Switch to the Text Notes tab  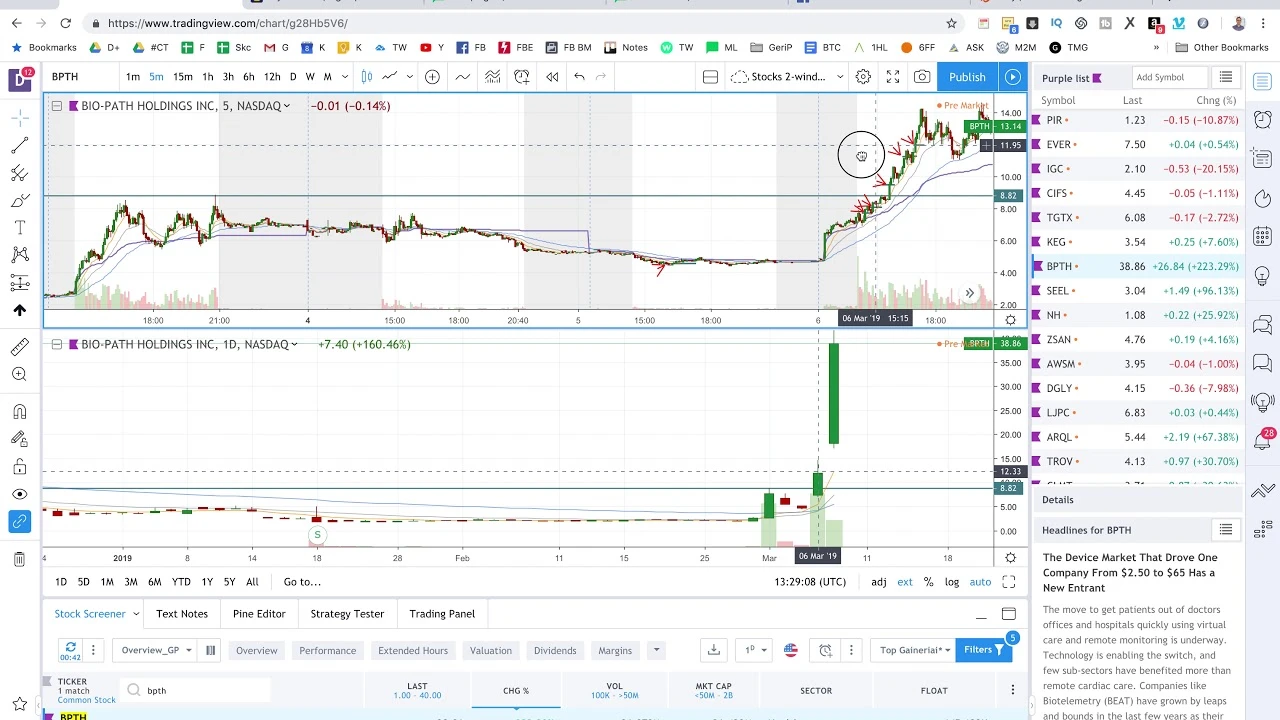pyautogui.click(x=182, y=614)
